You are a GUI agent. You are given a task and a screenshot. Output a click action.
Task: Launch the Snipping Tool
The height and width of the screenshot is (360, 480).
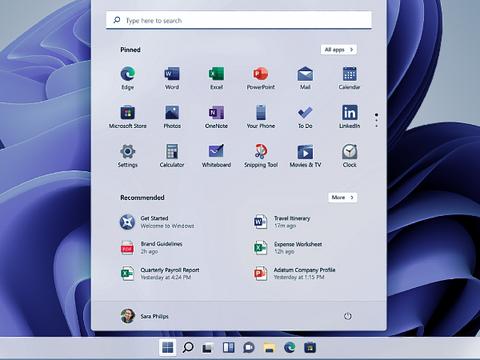click(x=261, y=156)
